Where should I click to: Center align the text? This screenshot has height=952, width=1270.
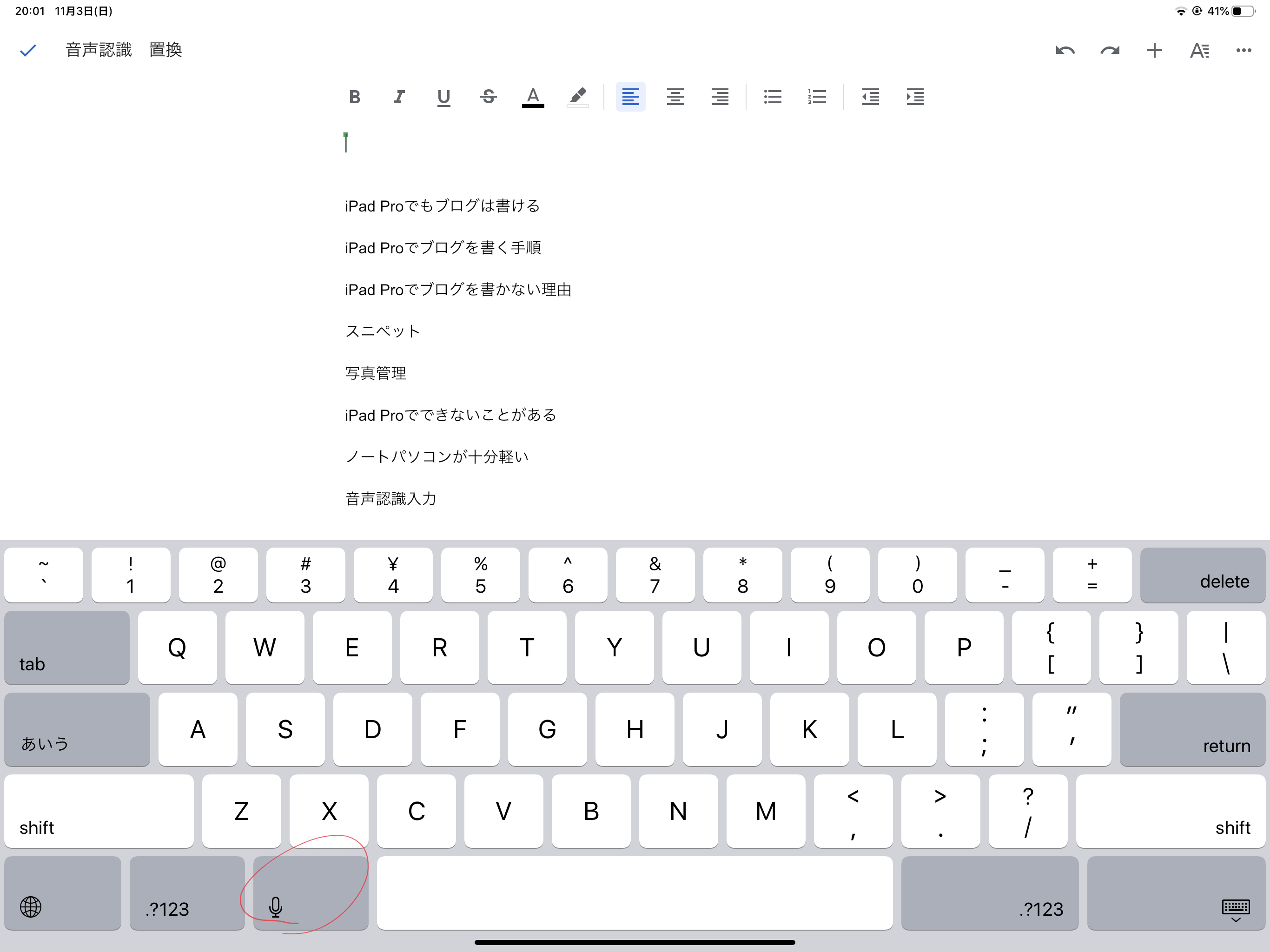click(x=675, y=97)
